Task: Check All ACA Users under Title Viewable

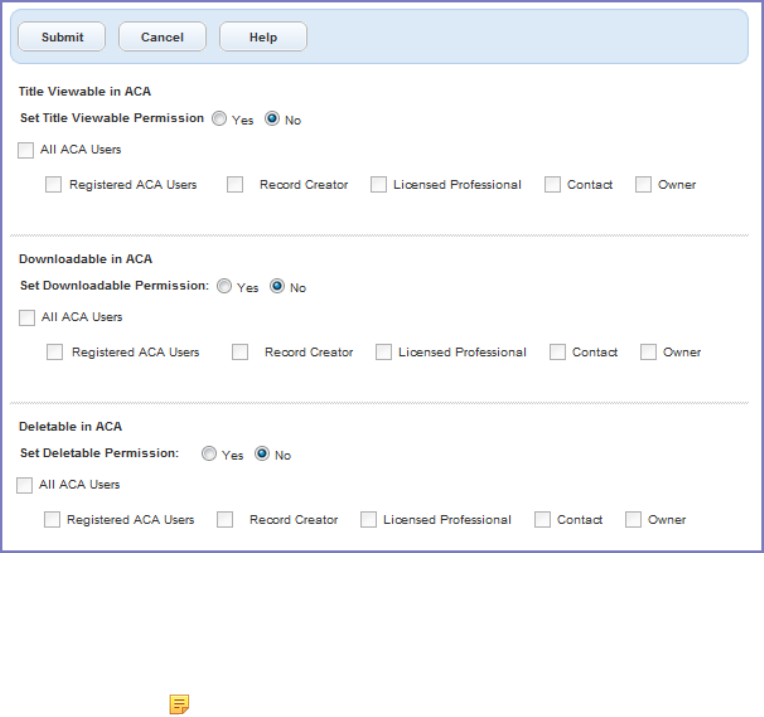Action: click(x=25, y=150)
